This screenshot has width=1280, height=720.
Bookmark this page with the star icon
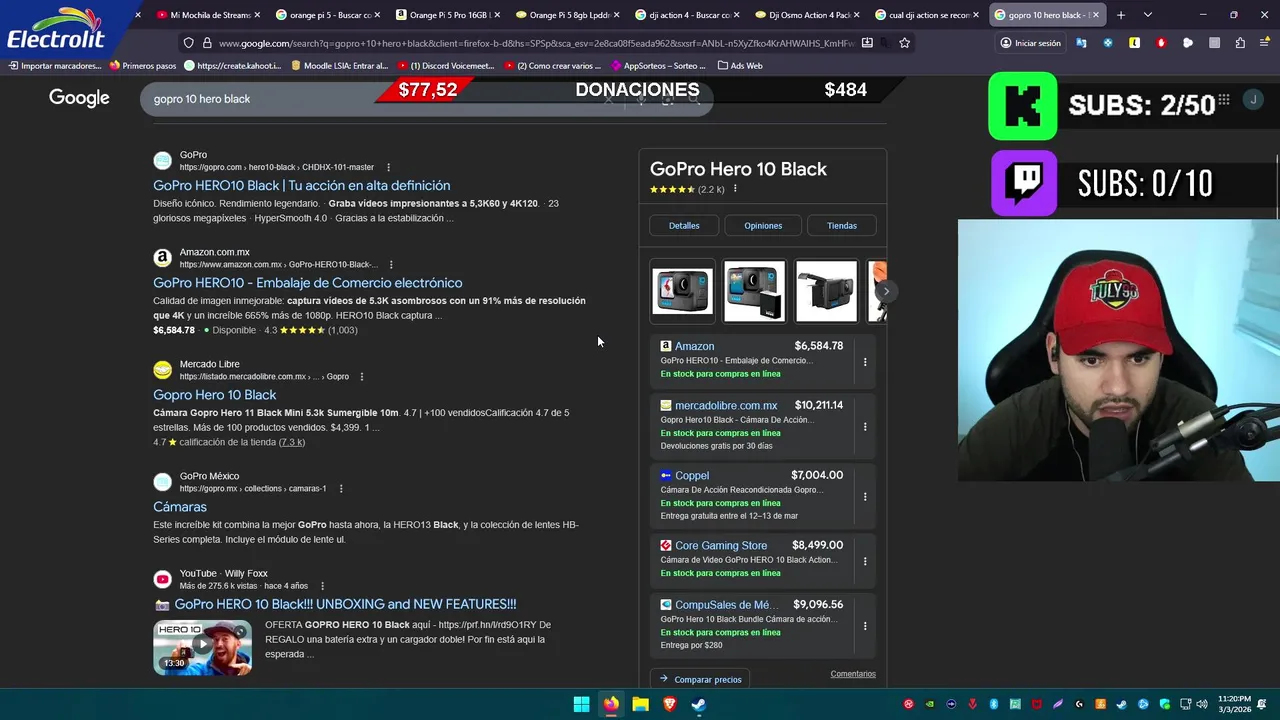[904, 43]
